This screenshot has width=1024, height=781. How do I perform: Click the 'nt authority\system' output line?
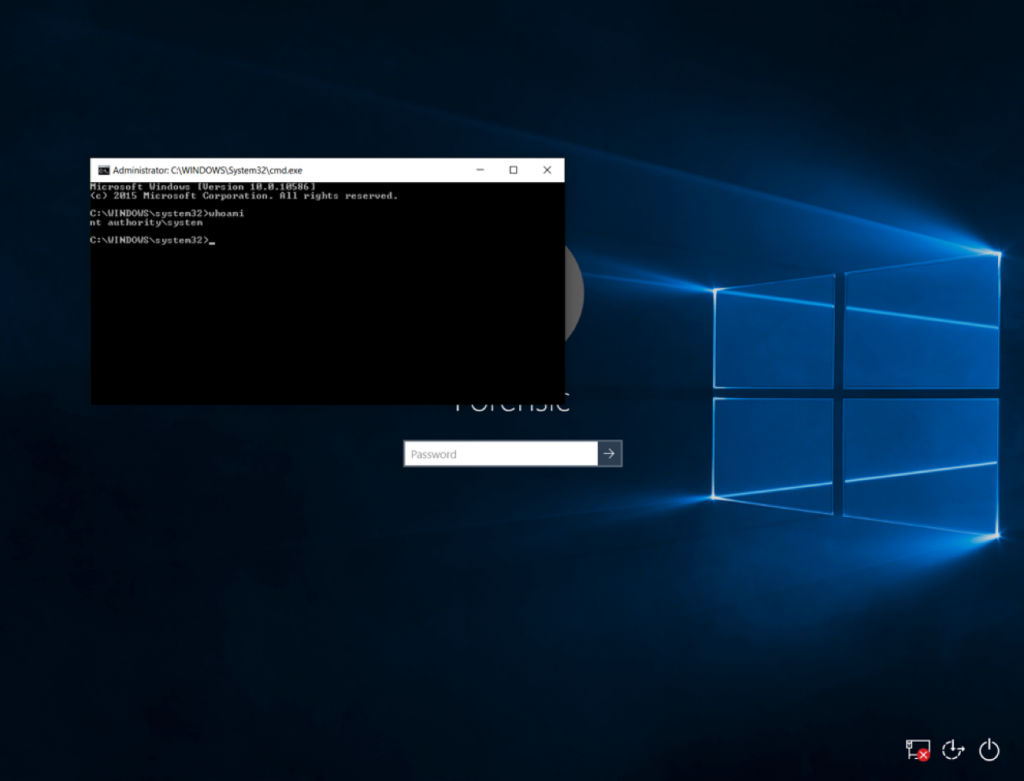point(146,223)
